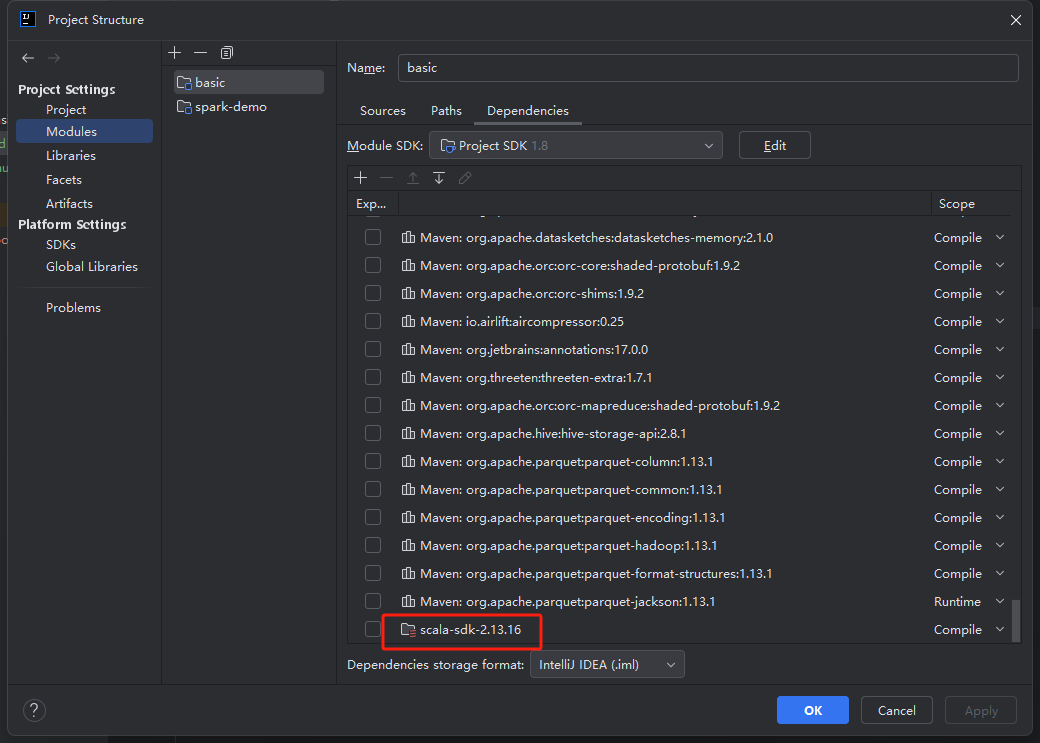Open help question mark icon
This screenshot has height=743, width=1040.
(34, 710)
